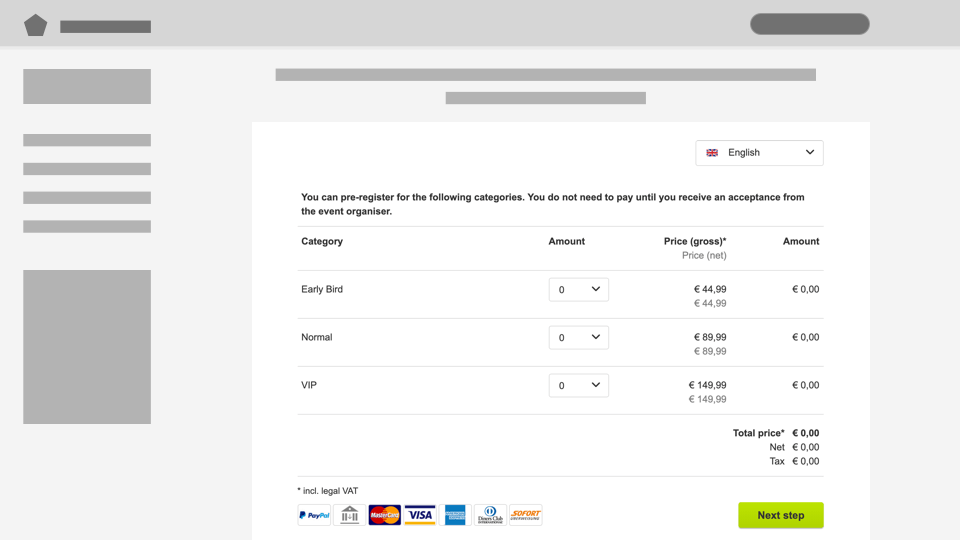Click the first sidebar menu item

(x=87, y=141)
